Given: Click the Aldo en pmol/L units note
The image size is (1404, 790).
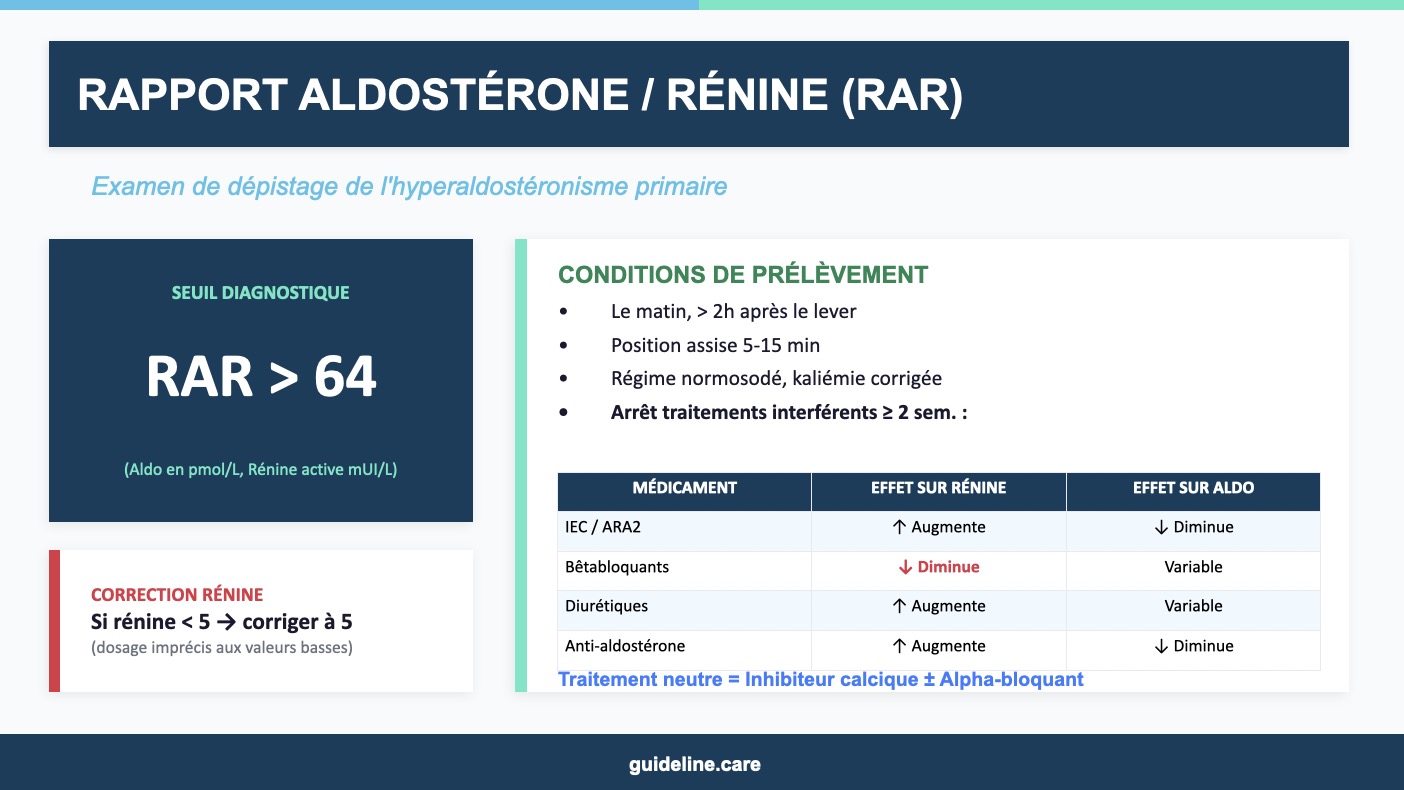Looking at the screenshot, I should (x=260, y=469).
